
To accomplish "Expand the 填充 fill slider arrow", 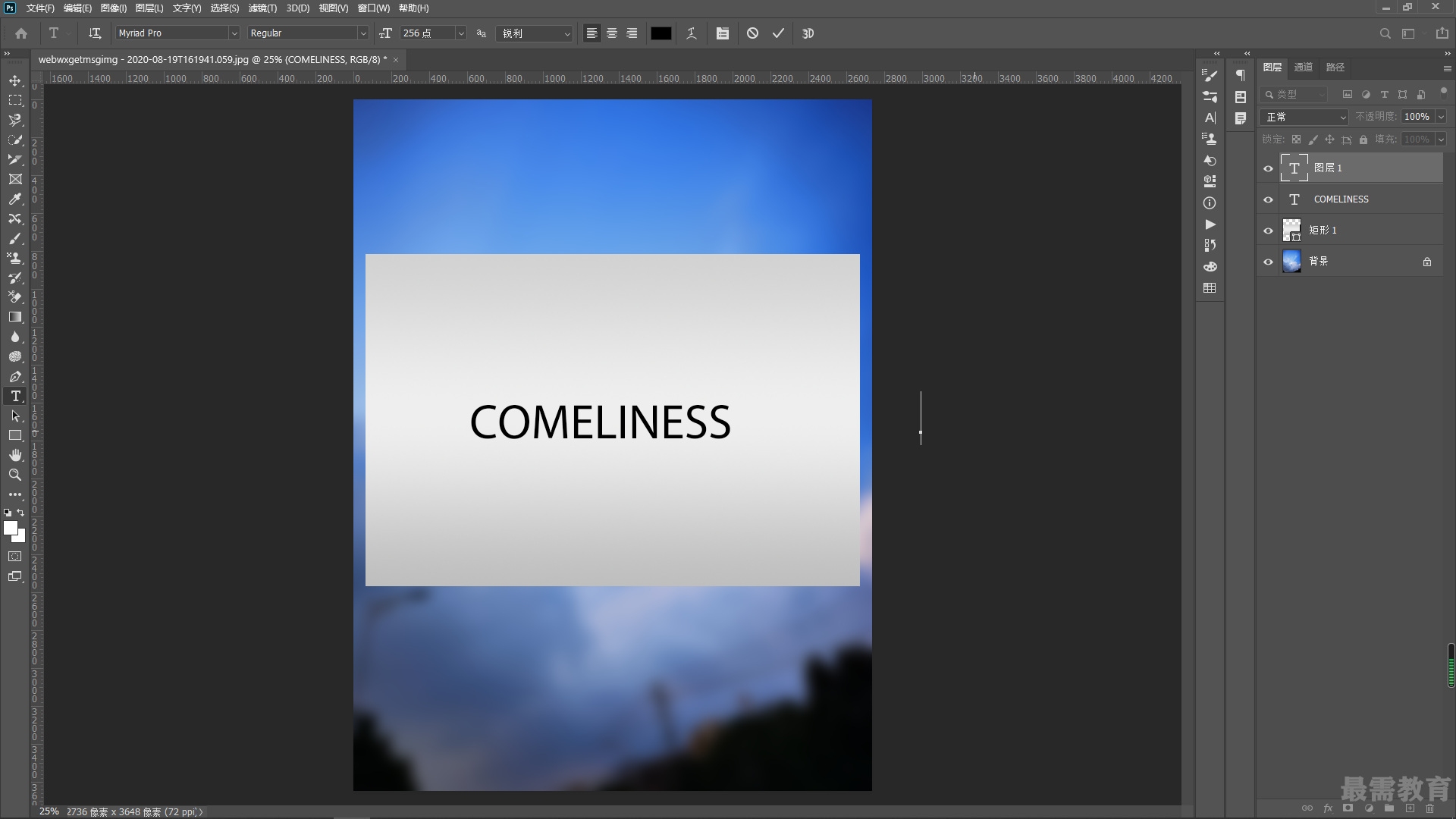I will (x=1441, y=140).
